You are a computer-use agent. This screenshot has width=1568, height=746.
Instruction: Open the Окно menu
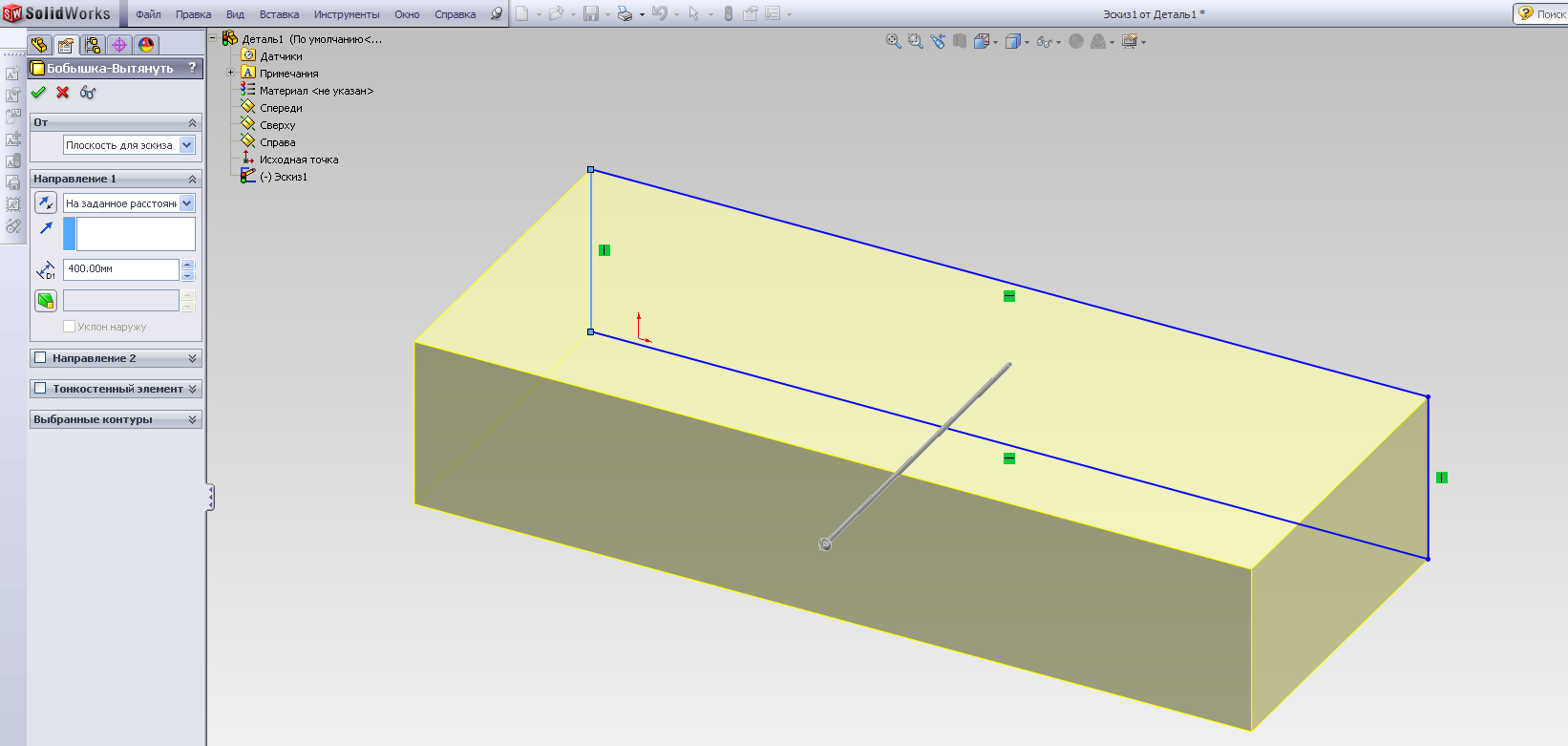click(407, 14)
